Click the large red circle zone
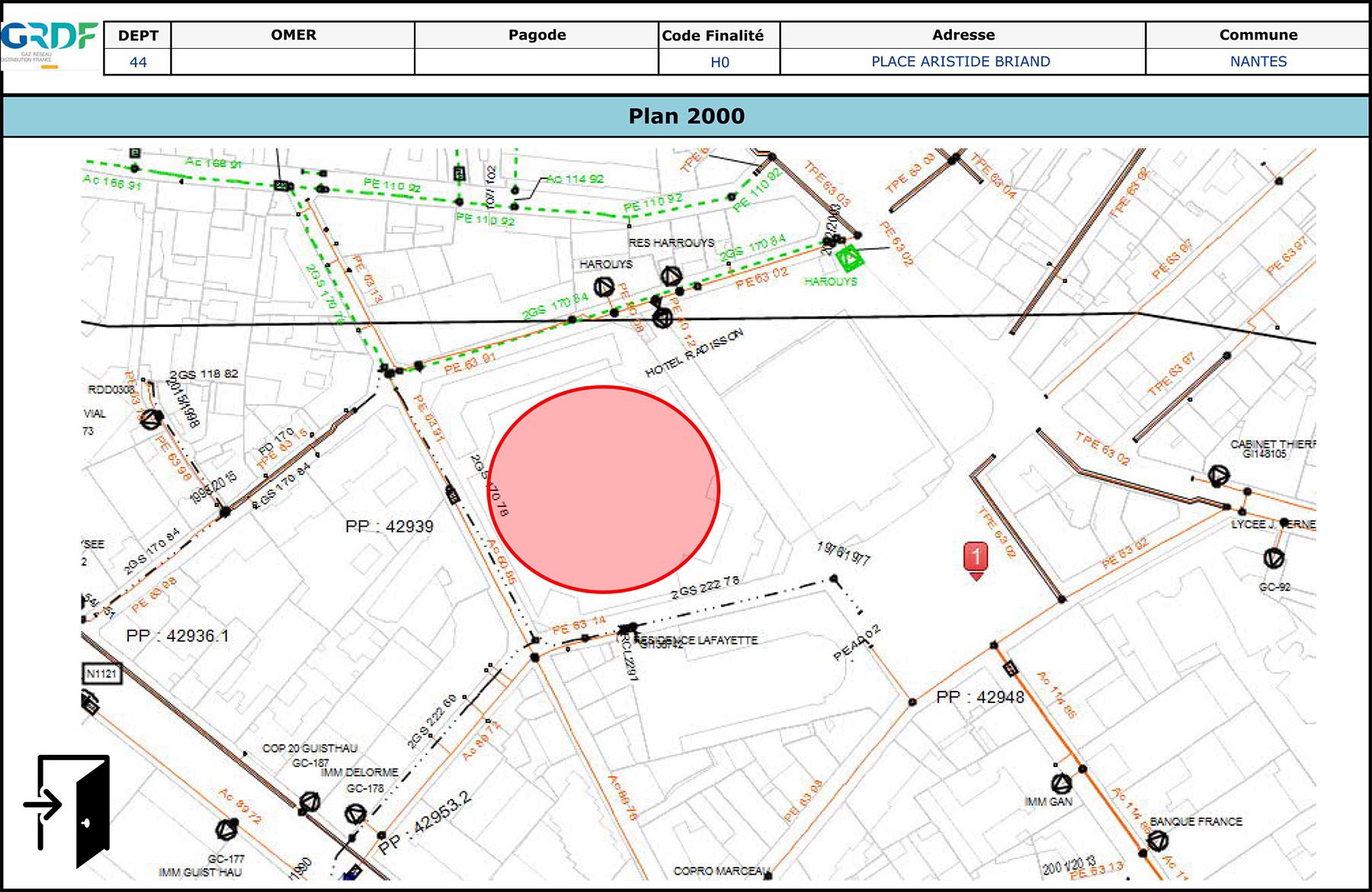The image size is (1372, 892). pyautogui.click(x=603, y=489)
